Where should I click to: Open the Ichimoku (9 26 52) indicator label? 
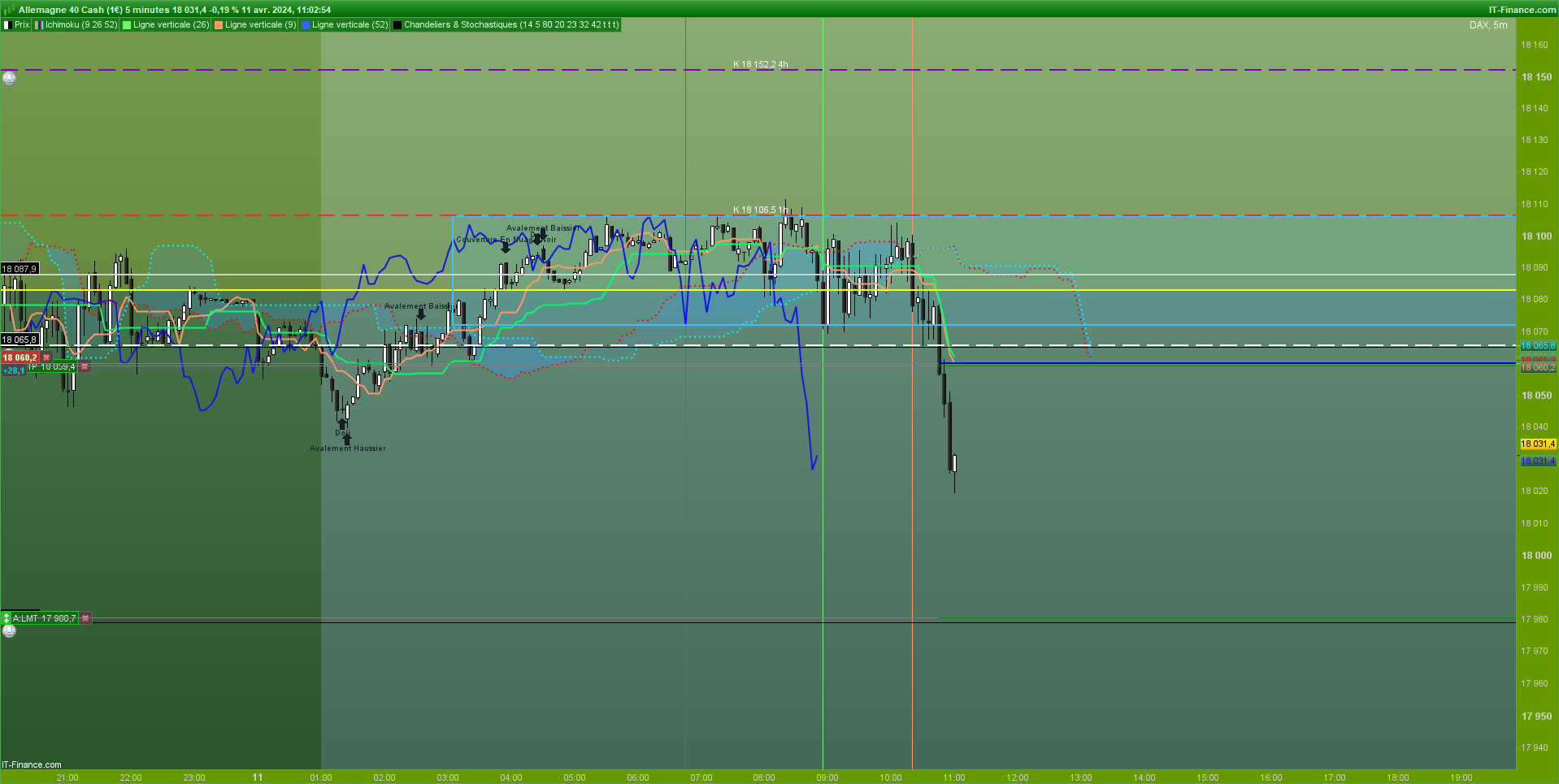coord(76,24)
